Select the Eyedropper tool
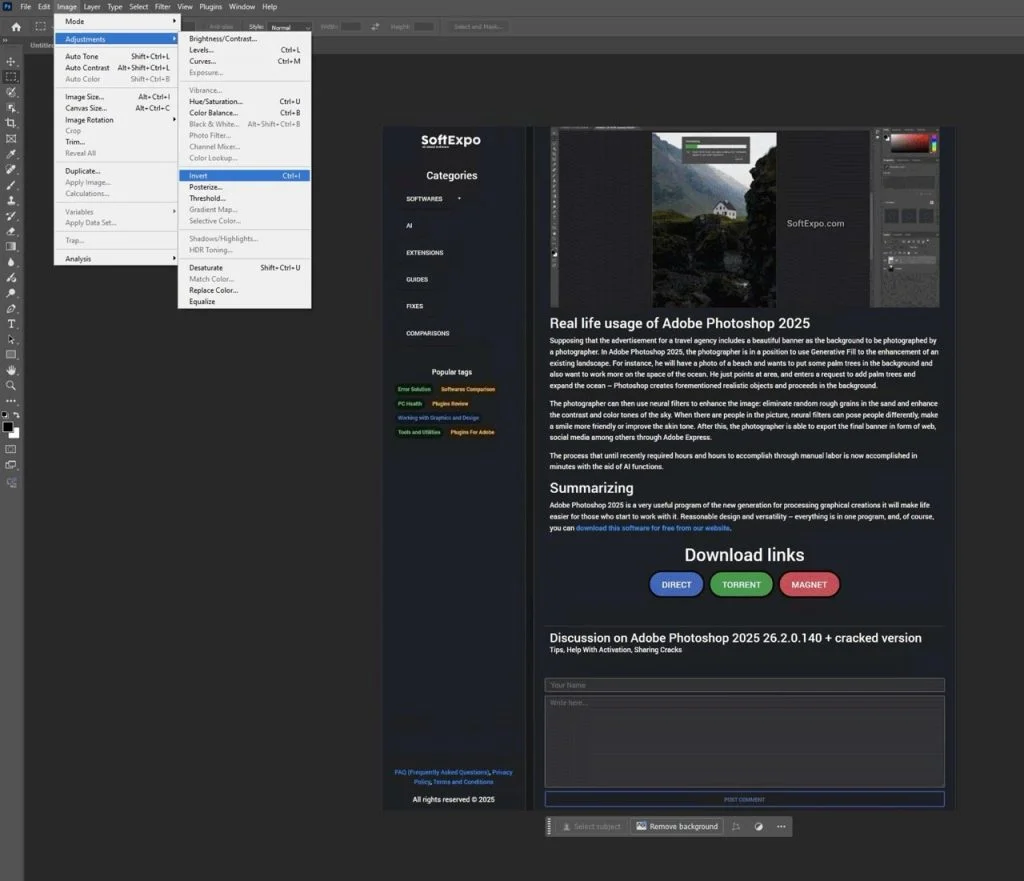 10,154
